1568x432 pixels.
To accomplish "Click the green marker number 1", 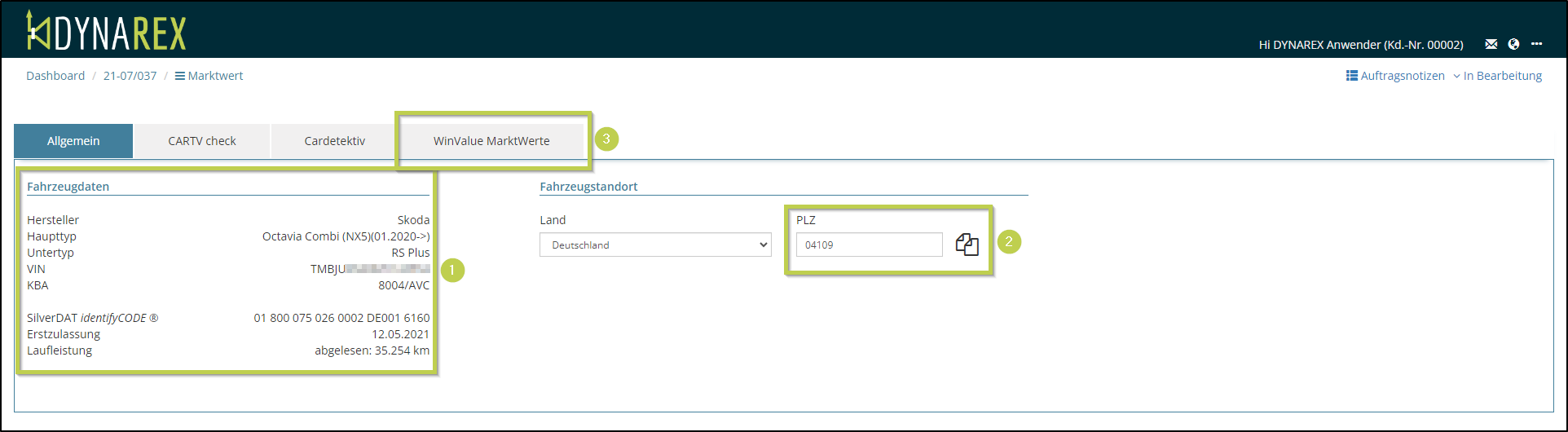I will [x=452, y=270].
